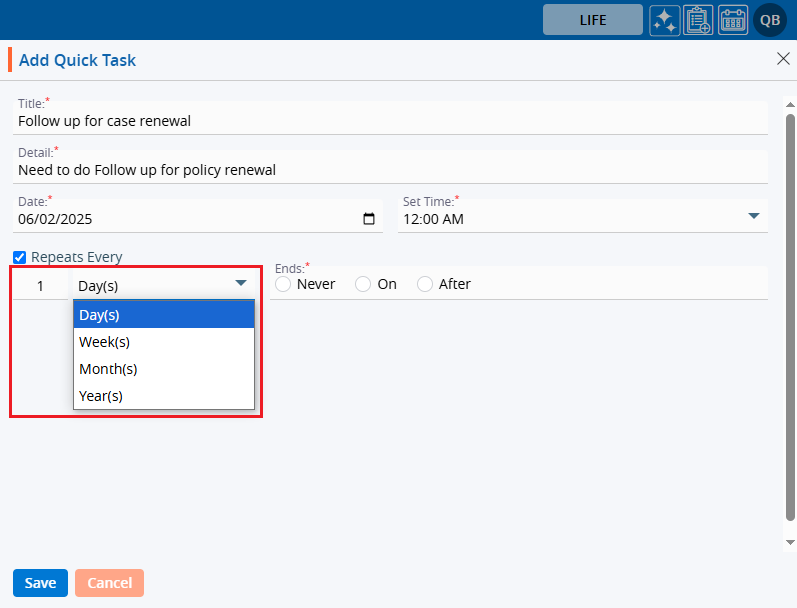Click the scrollbar up arrow

(x=789, y=105)
